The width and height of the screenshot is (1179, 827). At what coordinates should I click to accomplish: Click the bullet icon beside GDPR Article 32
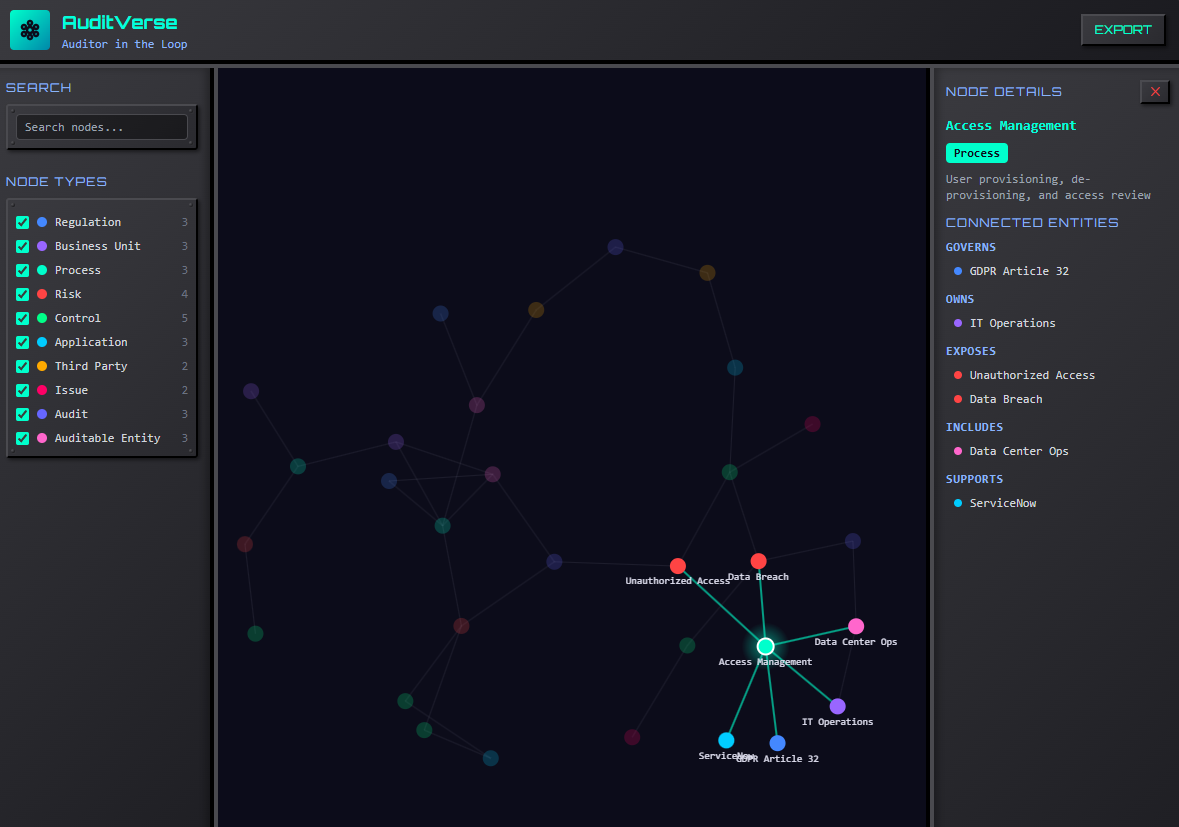[x=957, y=271]
